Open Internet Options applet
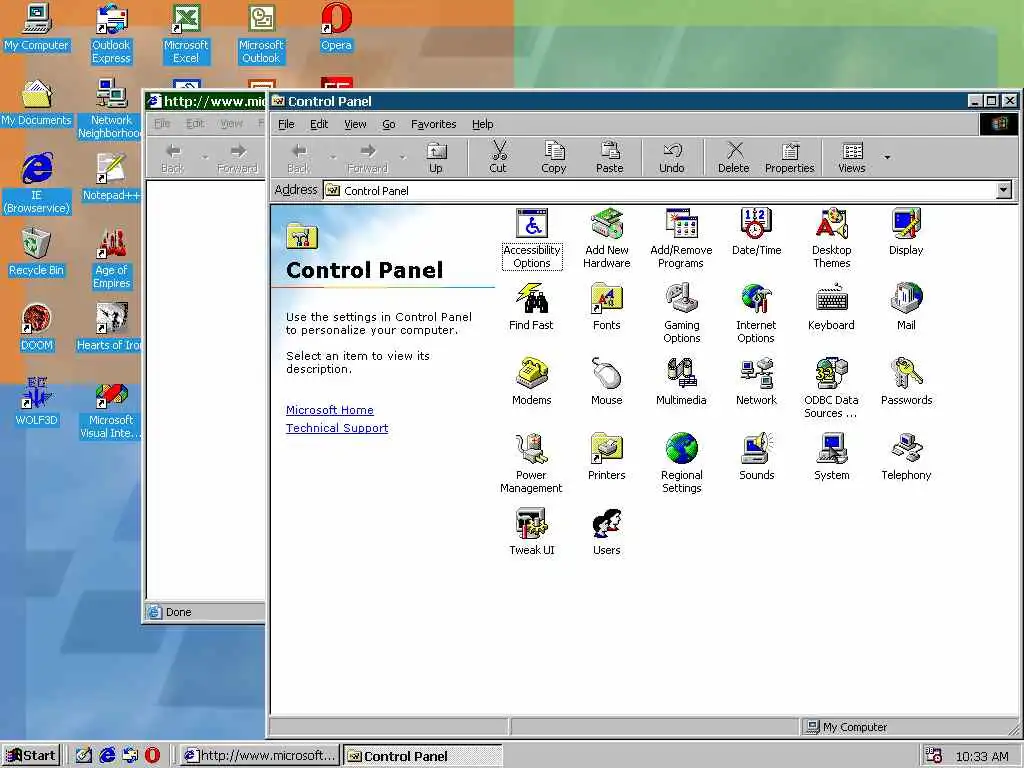The image size is (1024, 768). pyautogui.click(x=756, y=314)
